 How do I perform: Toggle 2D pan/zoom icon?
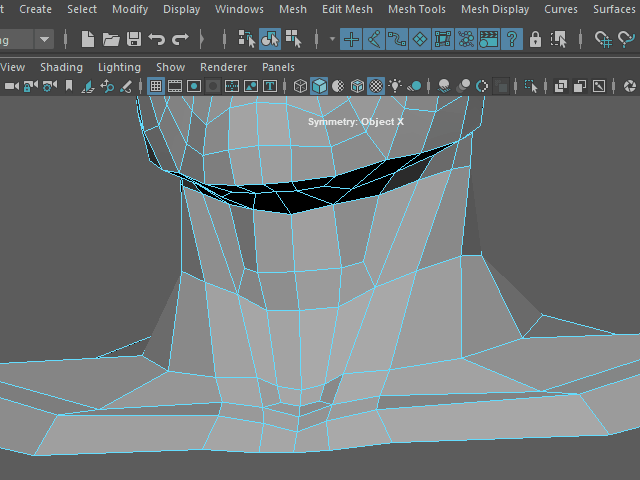(x=107, y=86)
